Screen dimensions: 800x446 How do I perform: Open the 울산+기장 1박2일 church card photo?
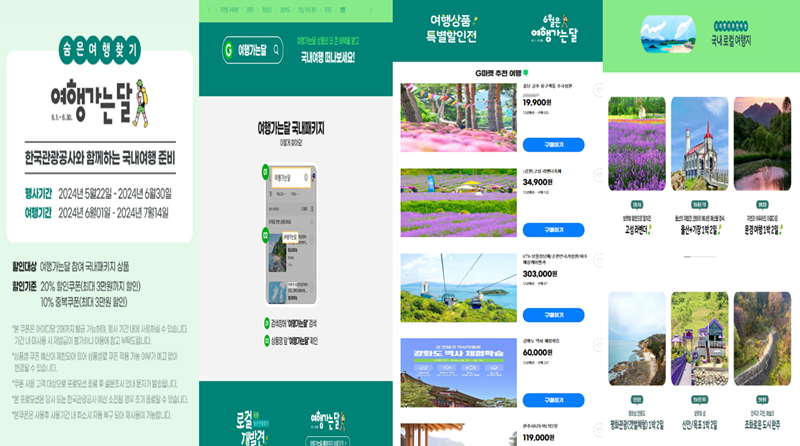click(x=699, y=143)
